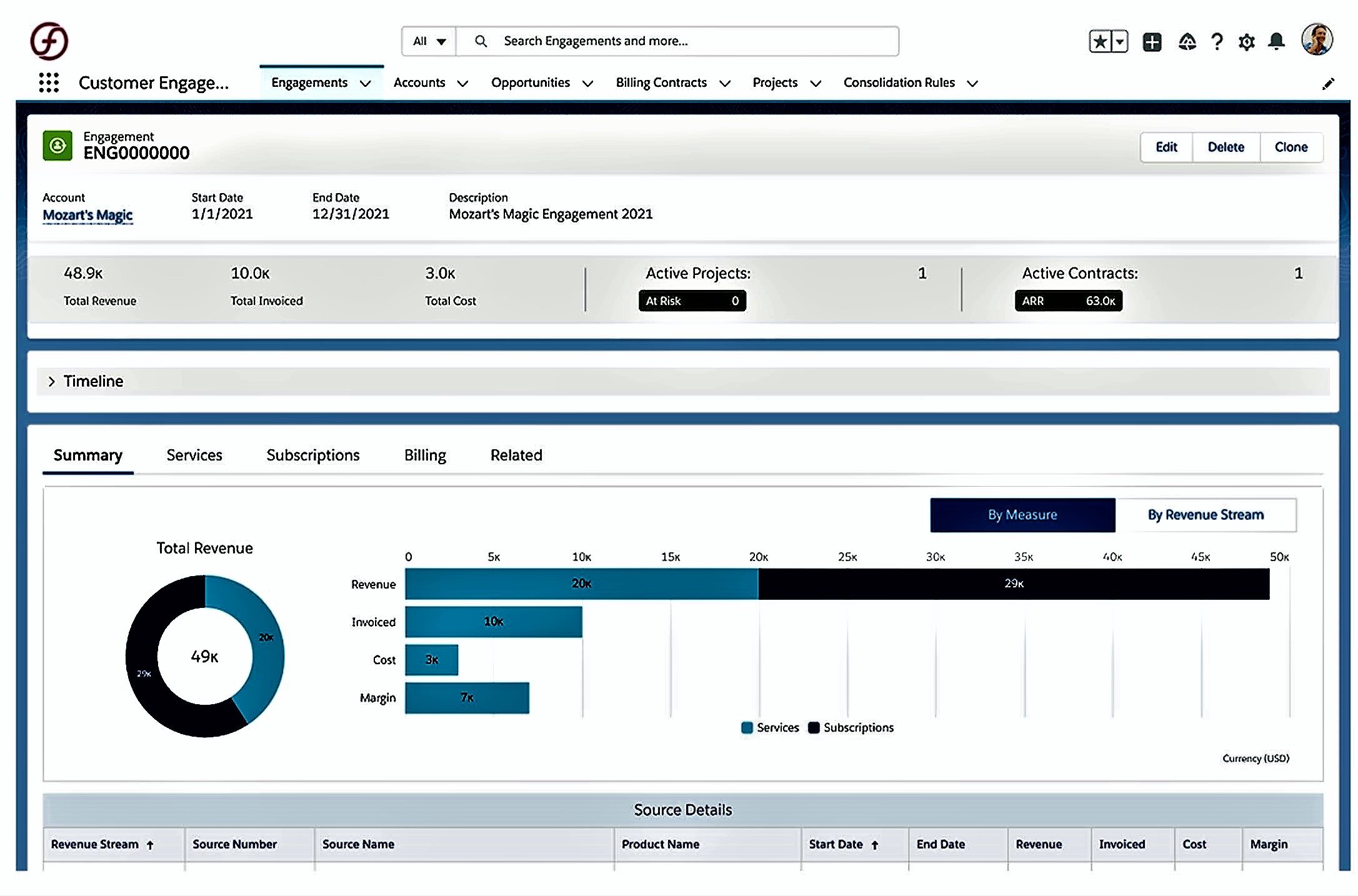The height and width of the screenshot is (896, 1358).
Task: Open the notifications bell
Action: pos(1276,42)
